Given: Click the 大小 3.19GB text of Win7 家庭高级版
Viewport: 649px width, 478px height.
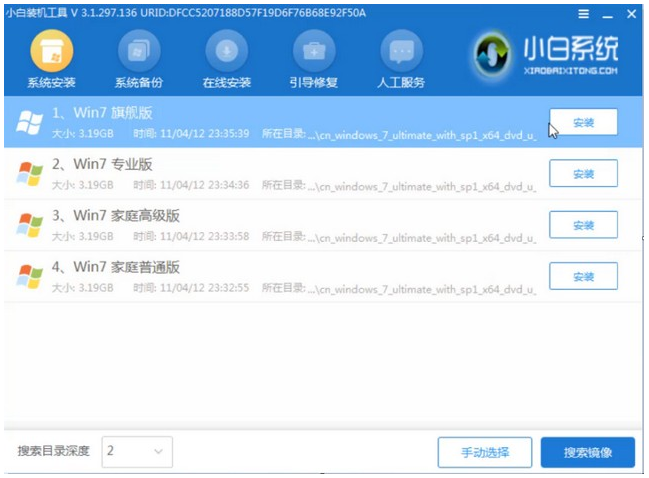Looking at the screenshot, I should [83, 236].
